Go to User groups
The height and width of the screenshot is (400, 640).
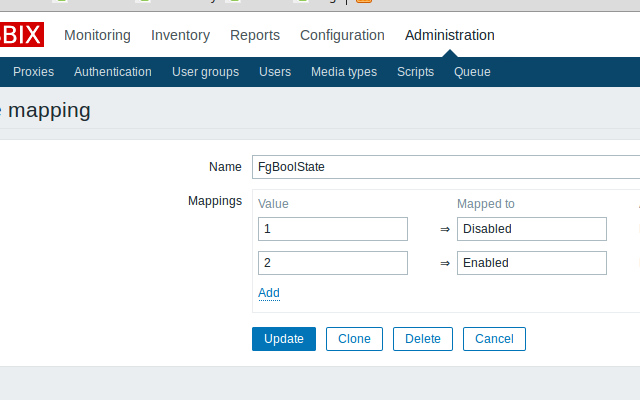coord(205,72)
